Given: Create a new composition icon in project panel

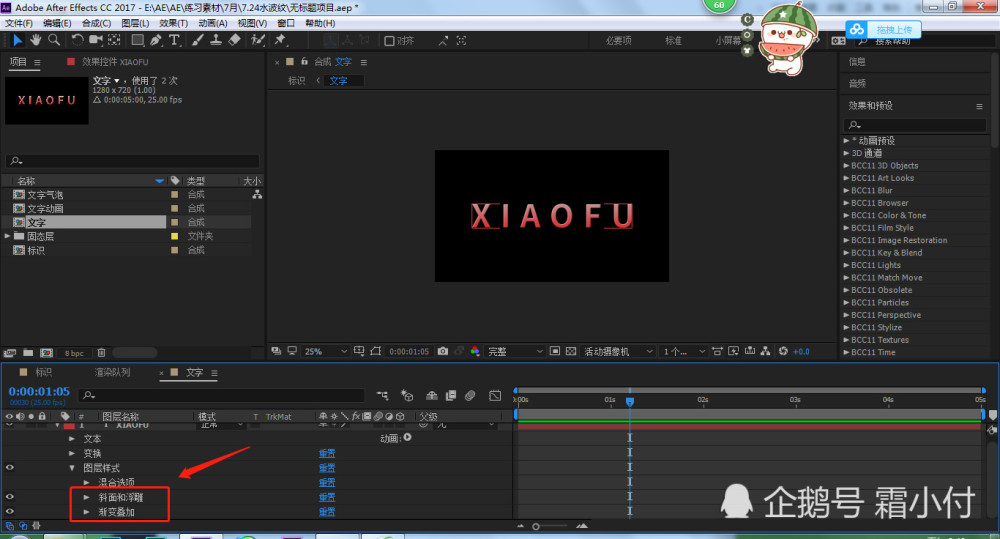Looking at the screenshot, I should pyautogui.click(x=47, y=353).
